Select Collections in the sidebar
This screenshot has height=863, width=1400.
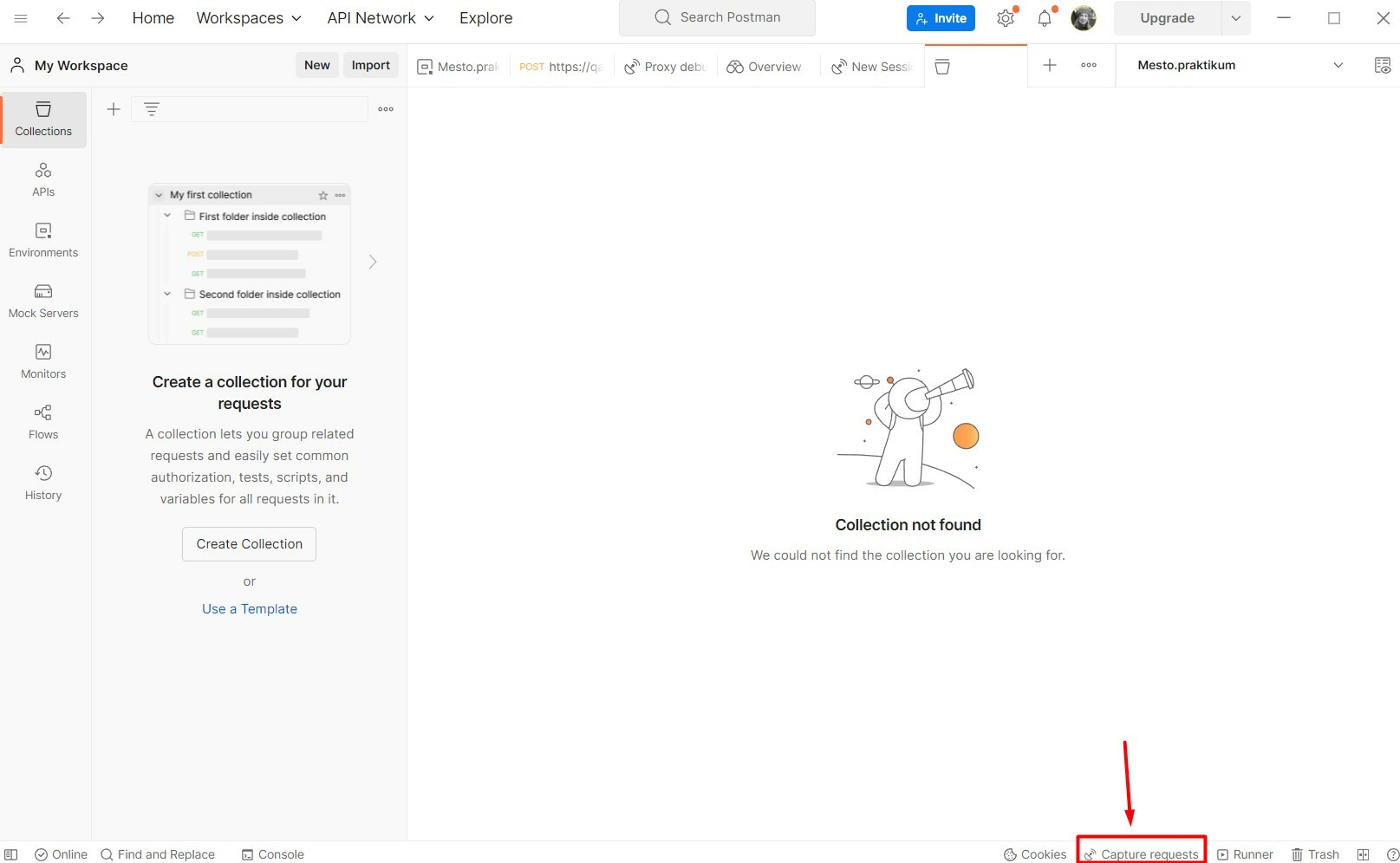click(x=43, y=120)
